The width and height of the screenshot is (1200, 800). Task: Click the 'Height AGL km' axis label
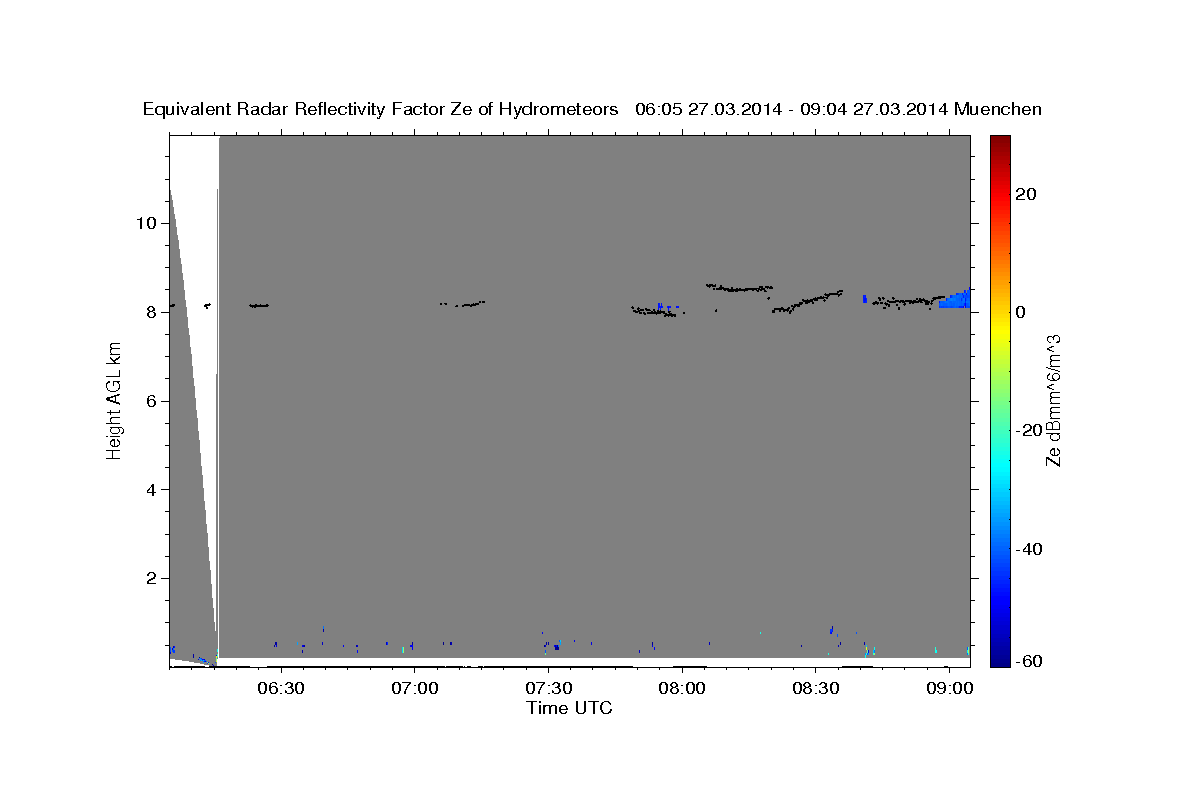tap(115, 401)
